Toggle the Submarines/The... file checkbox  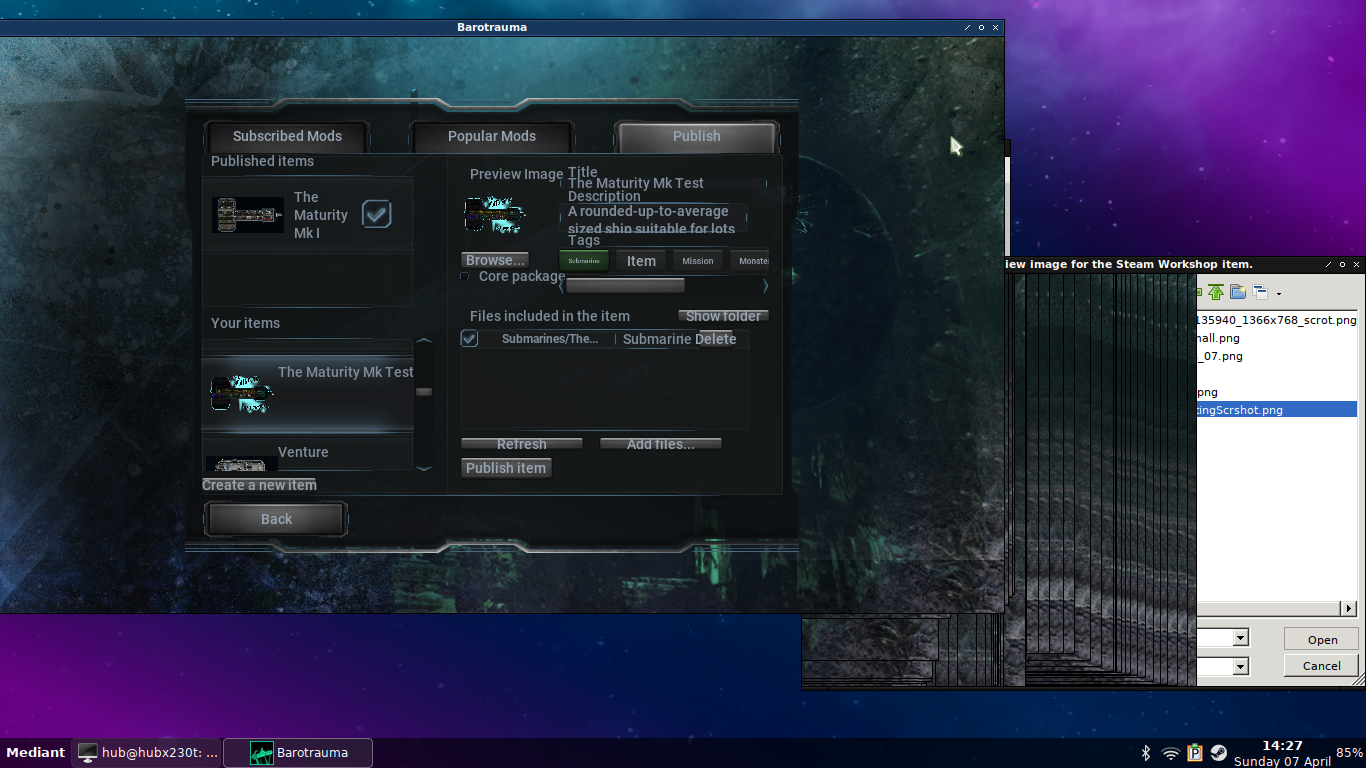click(x=469, y=339)
